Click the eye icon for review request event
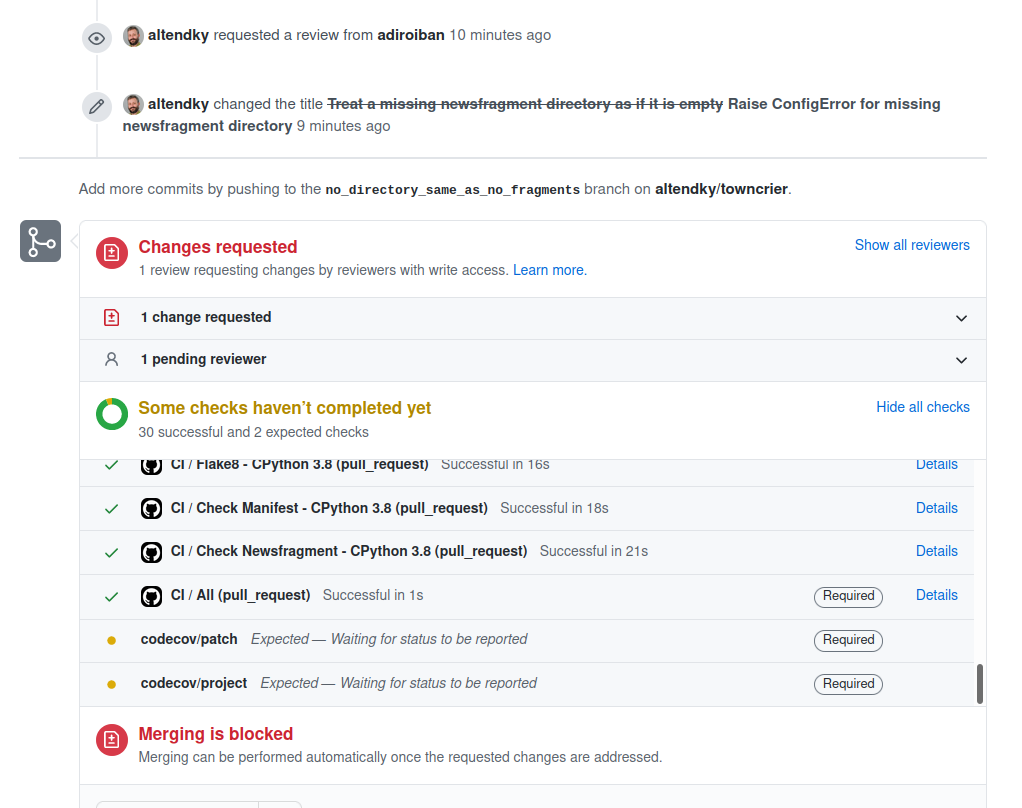The width and height of the screenshot is (1022, 808). [96, 38]
